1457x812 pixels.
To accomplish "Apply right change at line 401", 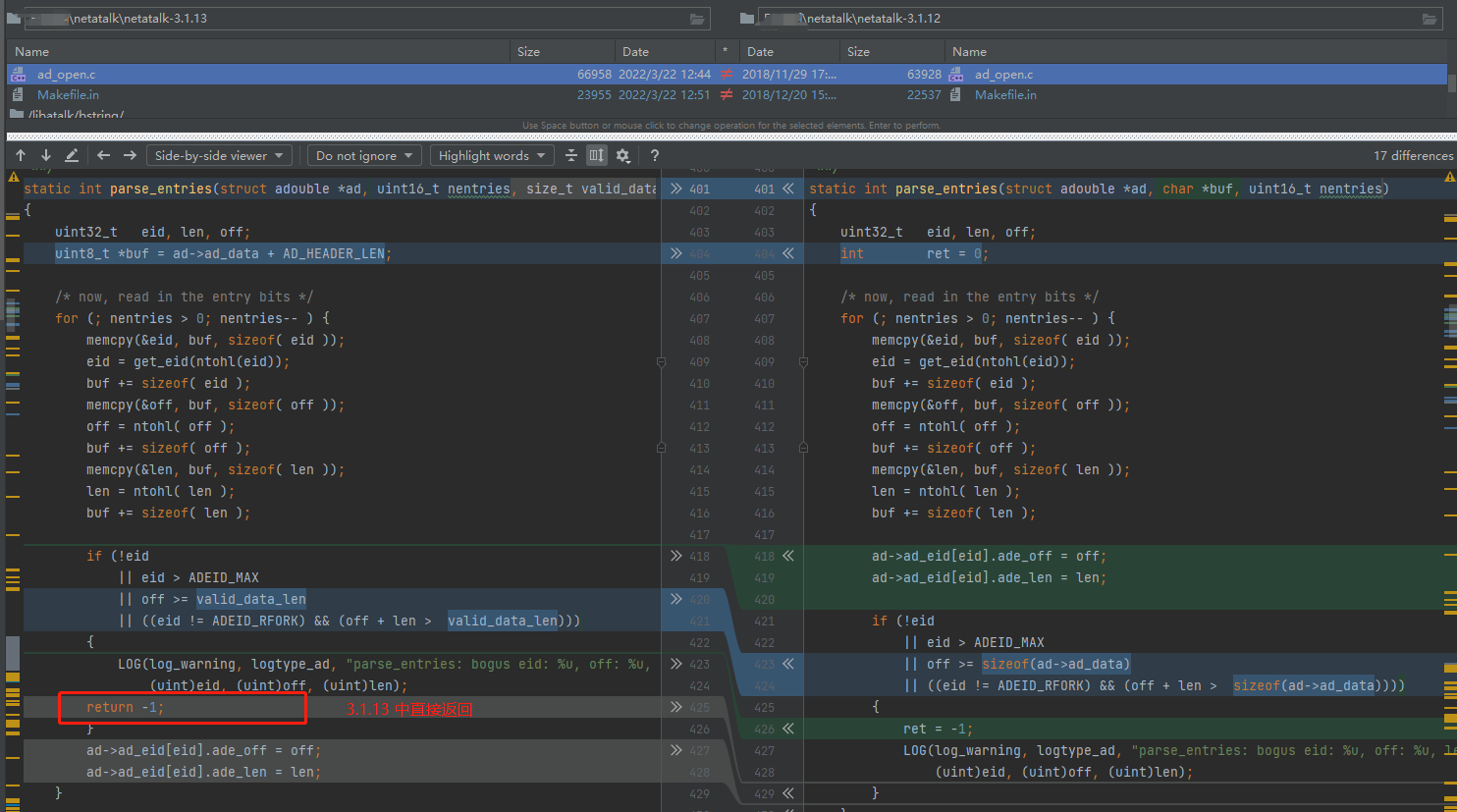I will [x=787, y=189].
